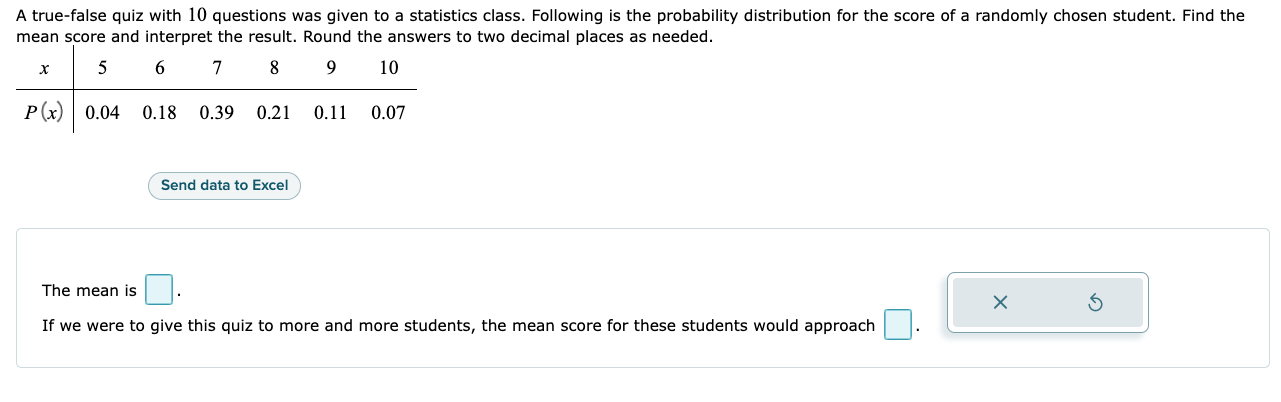Image resolution: width=1281 pixels, height=402 pixels.
Task: Select the P(x) row header in the table
Action: [x=44, y=112]
